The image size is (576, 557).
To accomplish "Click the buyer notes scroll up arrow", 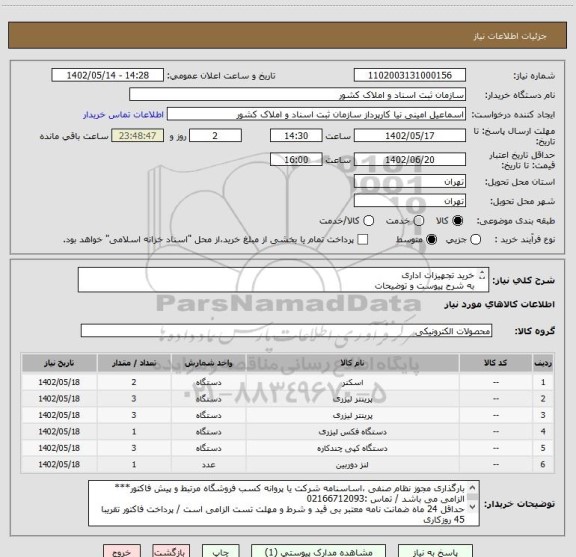I will coord(472,488).
